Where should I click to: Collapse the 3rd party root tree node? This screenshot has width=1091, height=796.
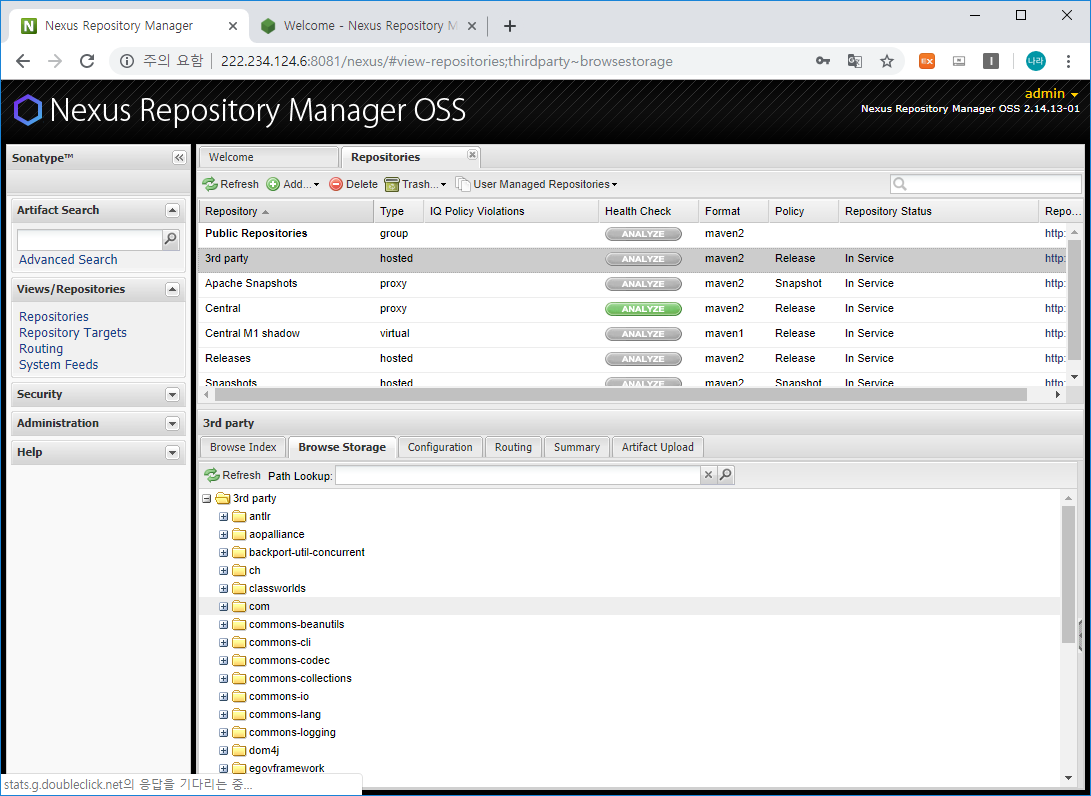pos(207,498)
